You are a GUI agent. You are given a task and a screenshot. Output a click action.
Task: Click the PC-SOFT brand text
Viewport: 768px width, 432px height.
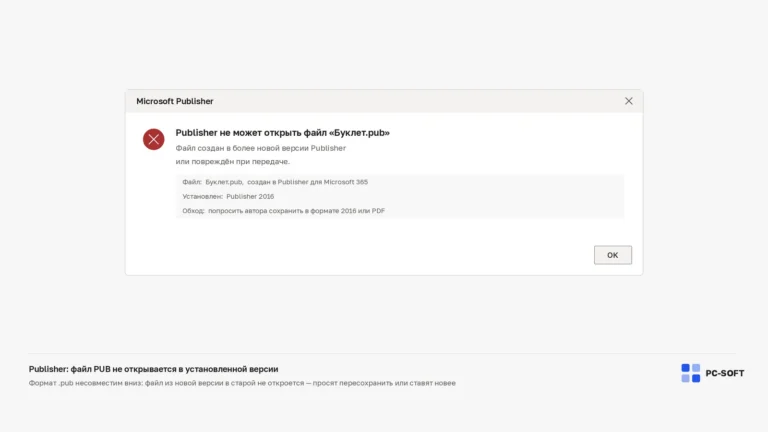click(724, 373)
